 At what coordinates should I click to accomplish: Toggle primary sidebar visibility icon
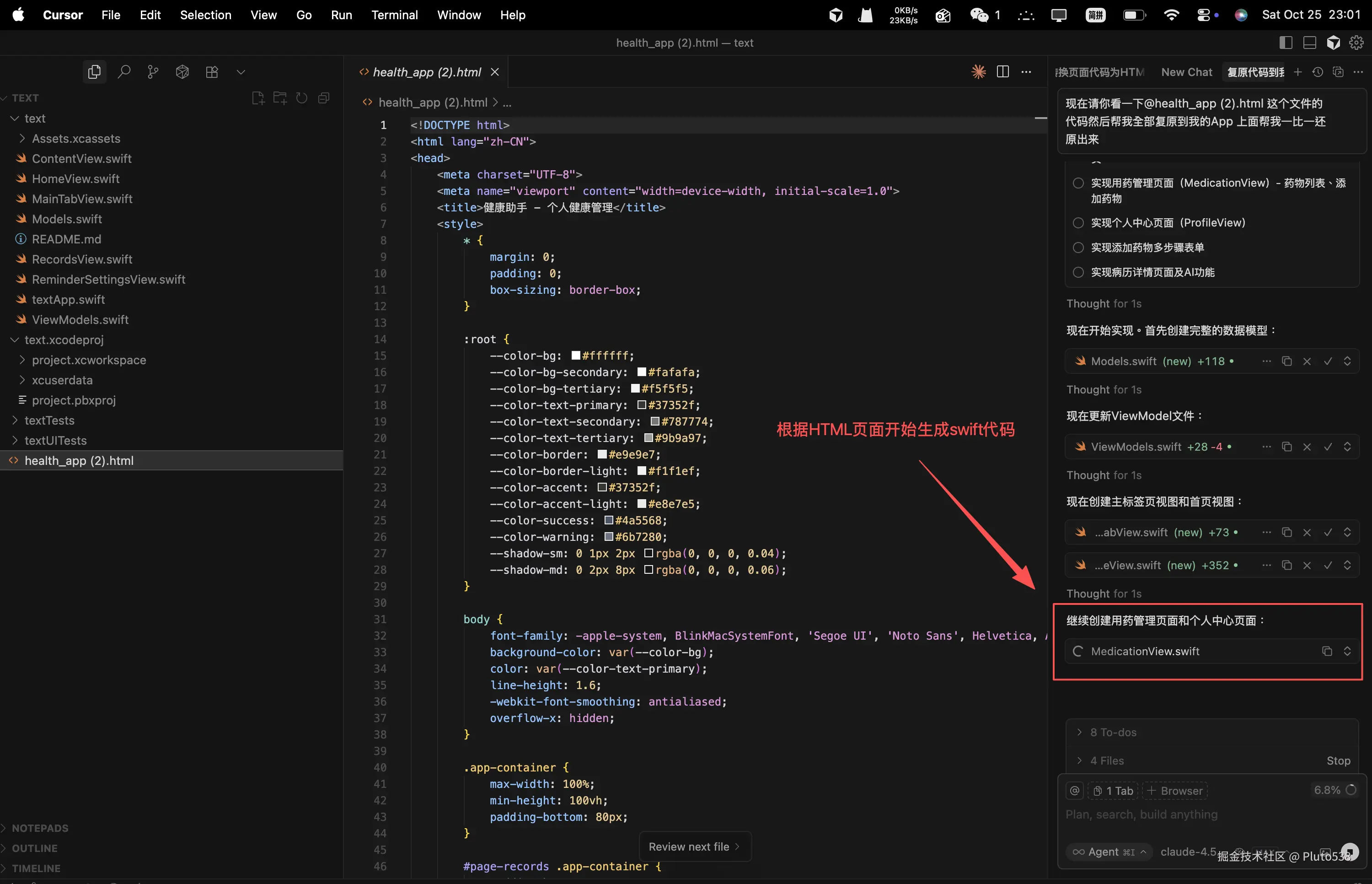[x=1286, y=43]
